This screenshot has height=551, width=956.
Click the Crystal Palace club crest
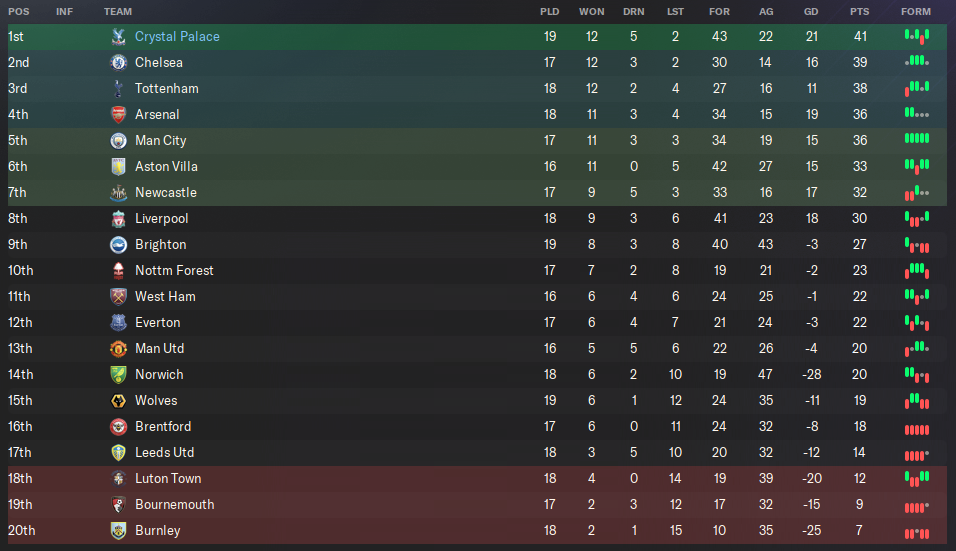[118, 37]
